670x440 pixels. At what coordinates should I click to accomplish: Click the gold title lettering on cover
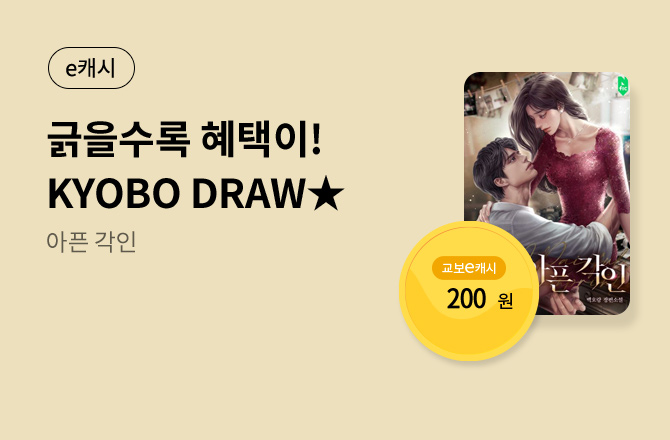click(582, 278)
